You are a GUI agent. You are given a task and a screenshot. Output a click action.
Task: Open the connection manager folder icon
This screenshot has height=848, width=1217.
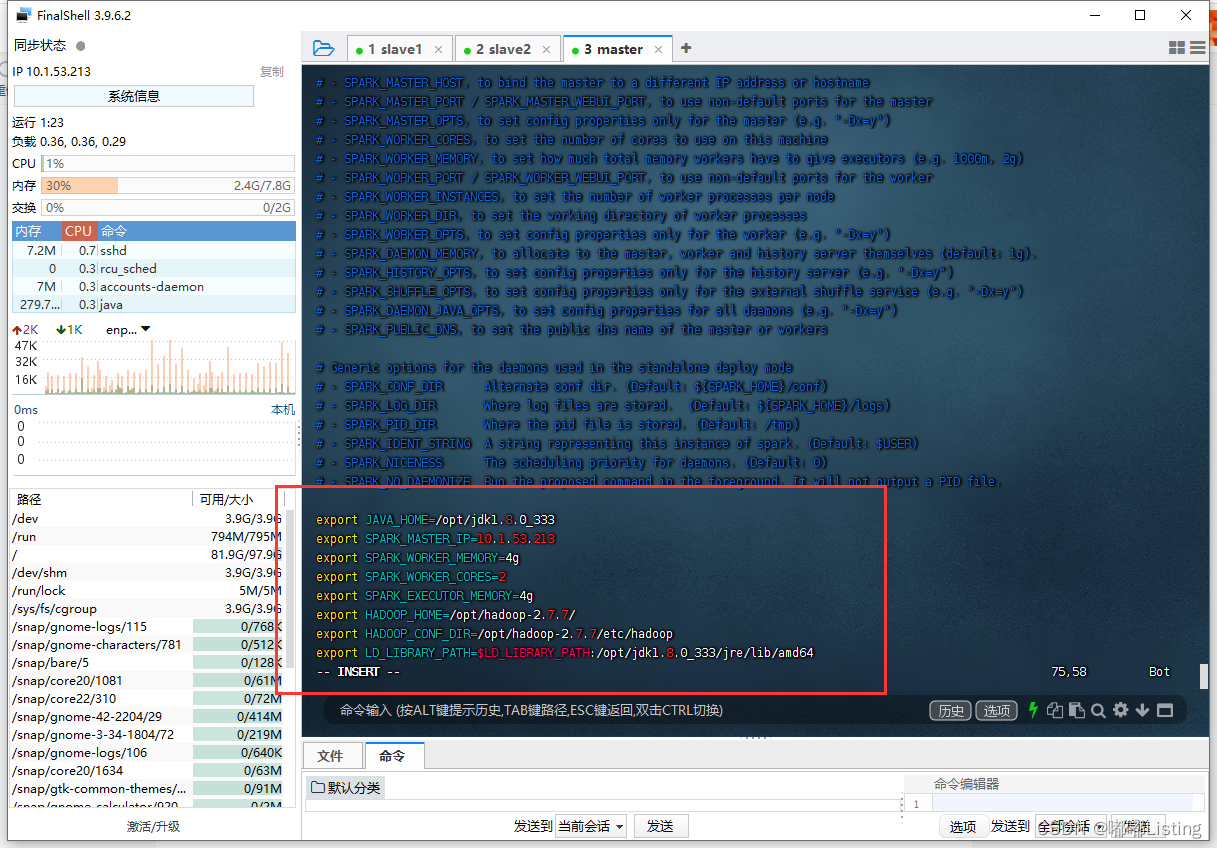click(x=323, y=48)
